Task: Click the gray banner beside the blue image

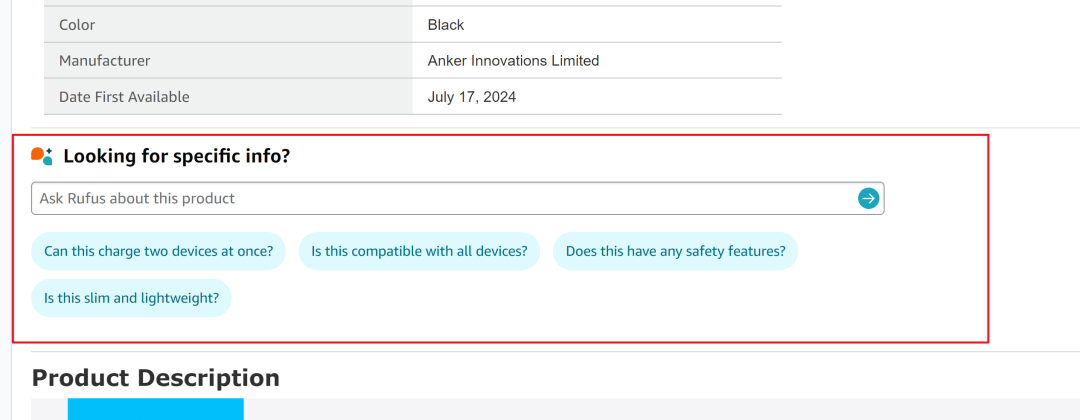Action: [x=661, y=409]
